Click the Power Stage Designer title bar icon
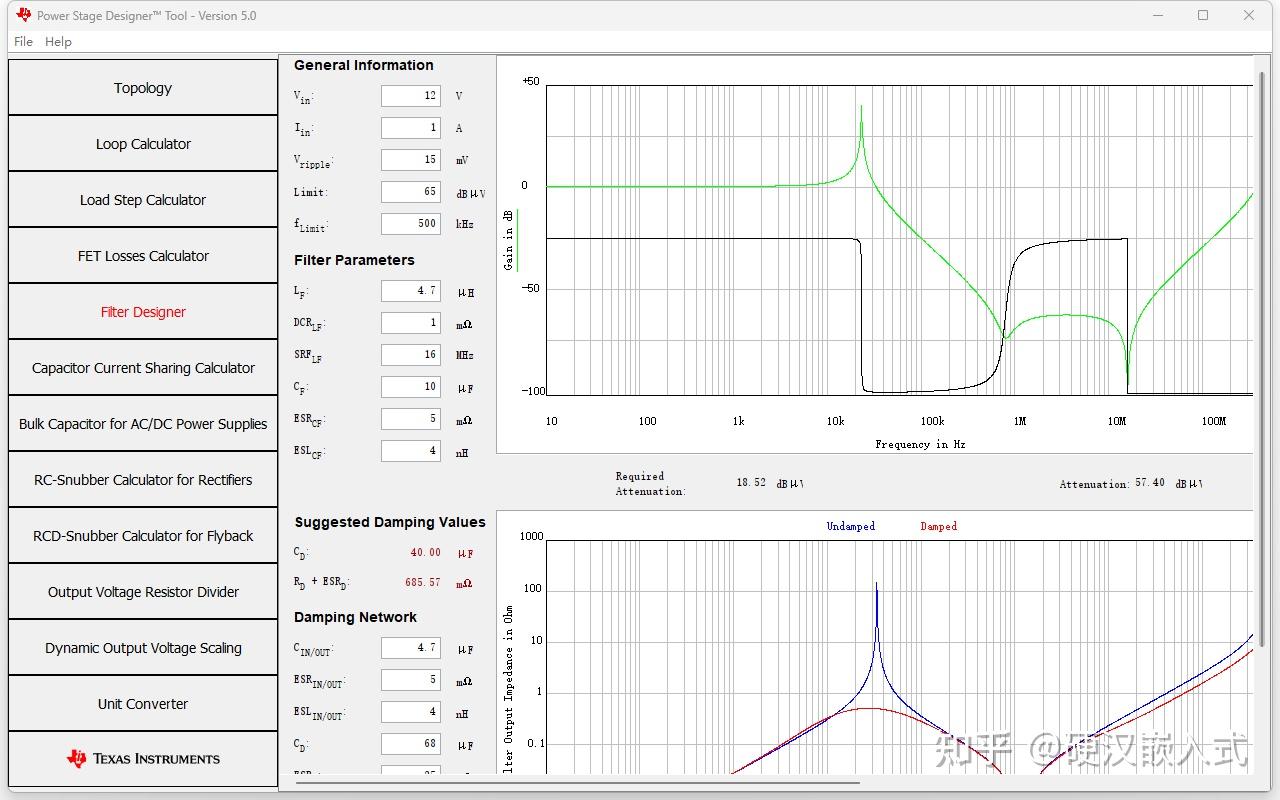Image resolution: width=1280 pixels, height=800 pixels. [x=24, y=15]
